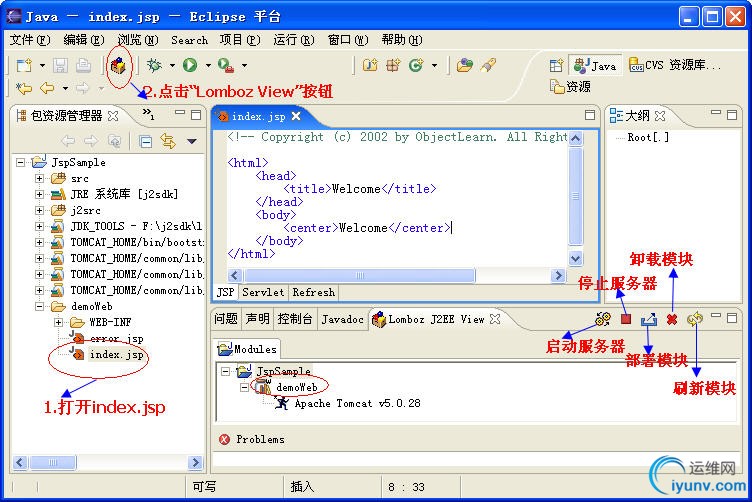Switch to the Servlet editor tab
This screenshot has height=502, width=752.
pos(263,292)
